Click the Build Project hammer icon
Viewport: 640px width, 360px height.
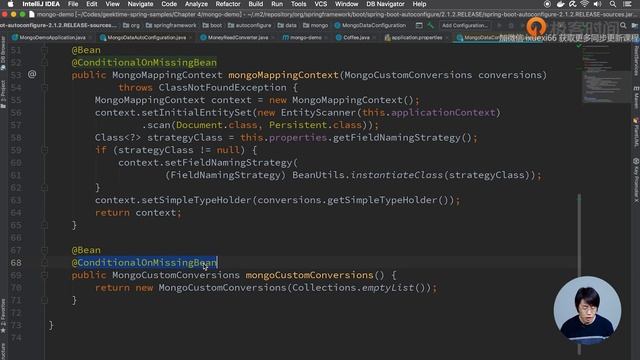(x=430, y=25)
